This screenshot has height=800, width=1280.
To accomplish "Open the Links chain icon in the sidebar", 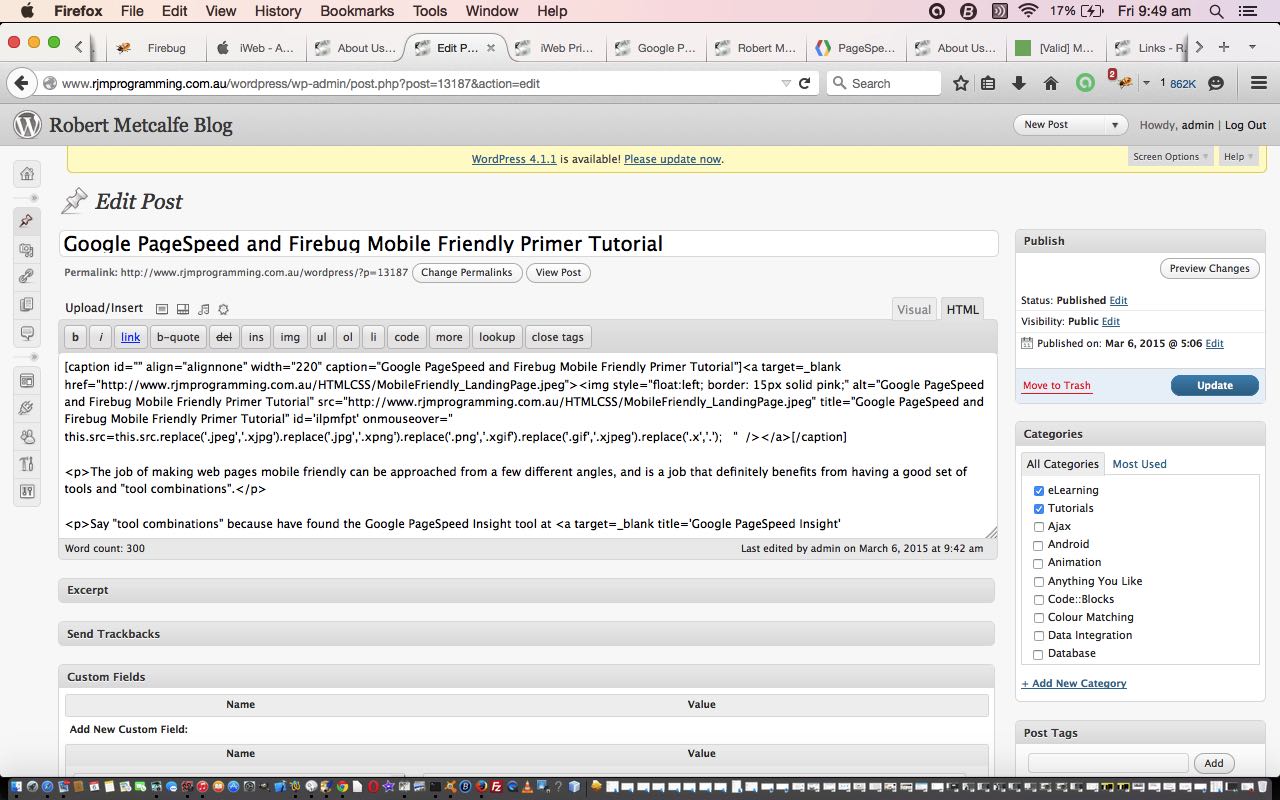I will tap(27, 277).
